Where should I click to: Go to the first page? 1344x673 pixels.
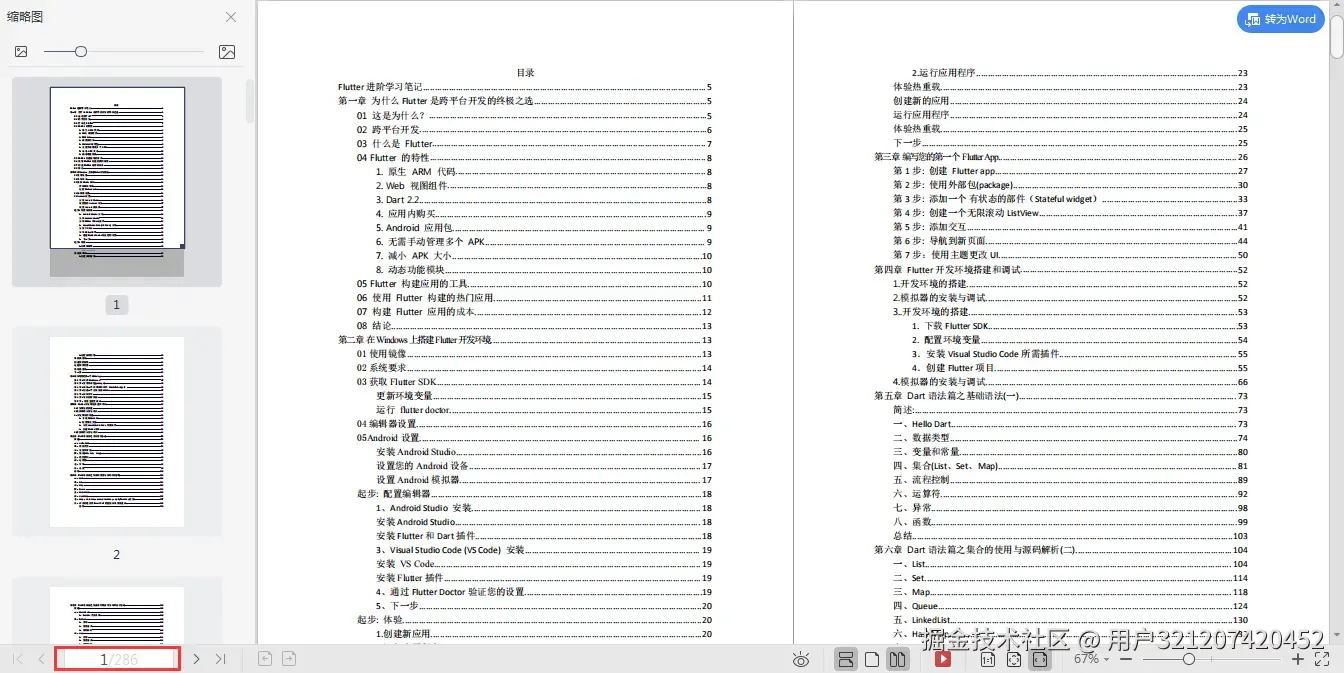point(17,659)
